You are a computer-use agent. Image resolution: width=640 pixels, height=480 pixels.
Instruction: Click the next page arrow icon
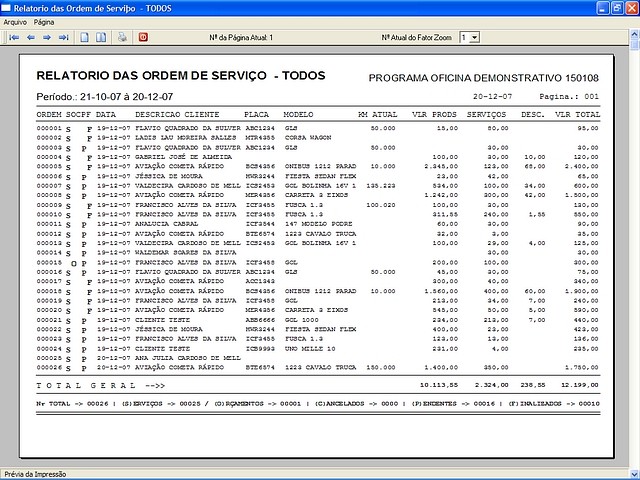[x=47, y=38]
